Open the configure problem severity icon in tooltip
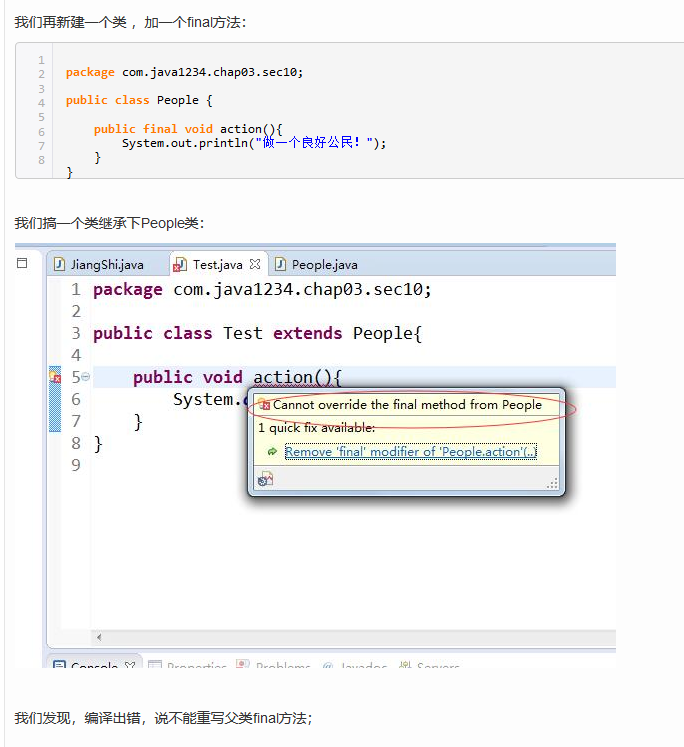The width and height of the screenshot is (684, 747). click(x=265, y=478)
